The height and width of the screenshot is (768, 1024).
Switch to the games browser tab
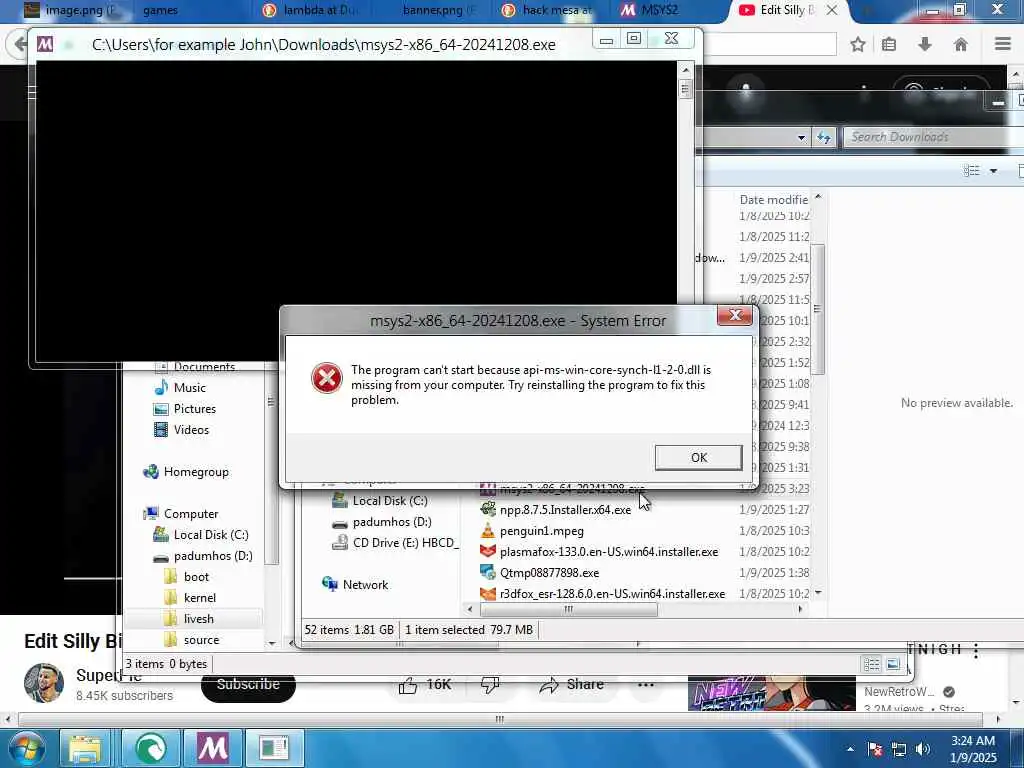160,10
